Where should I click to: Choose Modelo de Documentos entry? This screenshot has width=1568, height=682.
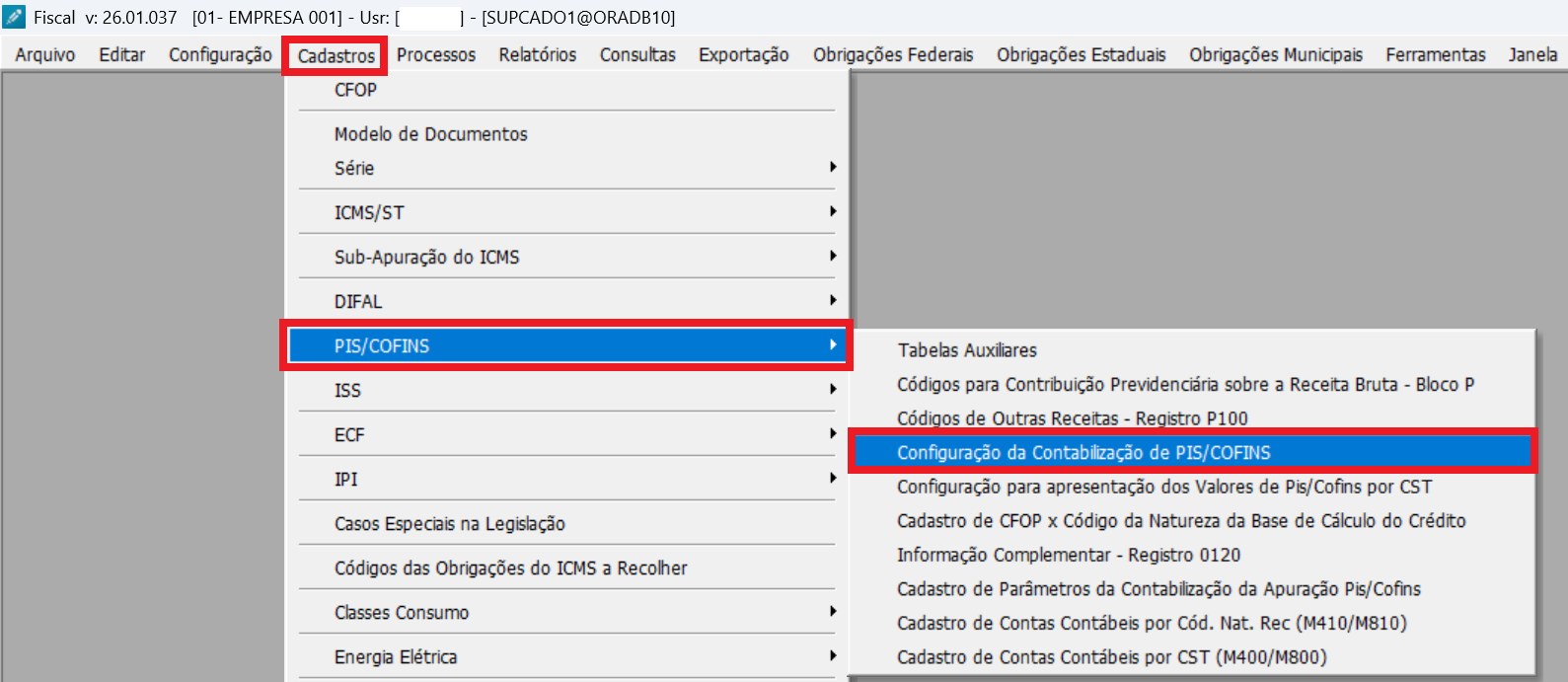point(566,134)
